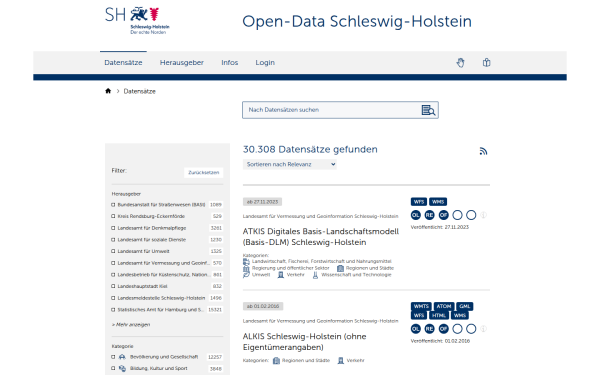Click the '15321' count for Statistisches Amt
This screenshot has width=600, height=375.
(215, 310)
